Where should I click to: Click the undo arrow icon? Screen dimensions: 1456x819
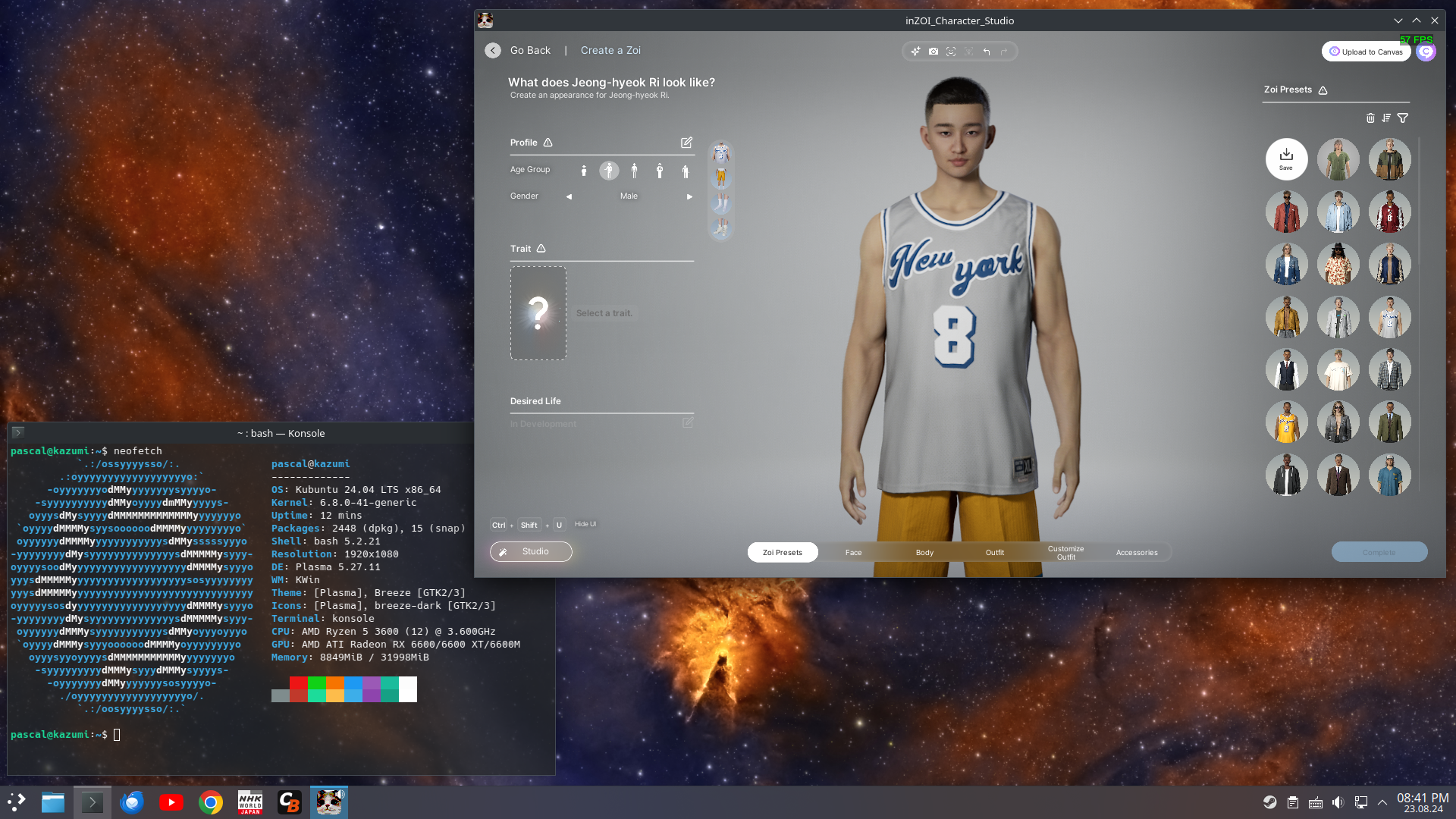point(987,52)
